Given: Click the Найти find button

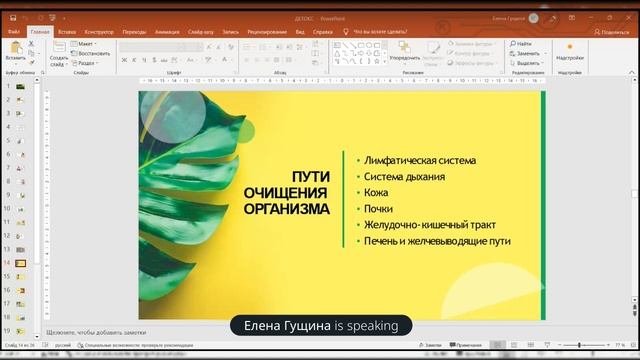Looking at the screenshot, I should pyautogui.click(x=521, y=44).
